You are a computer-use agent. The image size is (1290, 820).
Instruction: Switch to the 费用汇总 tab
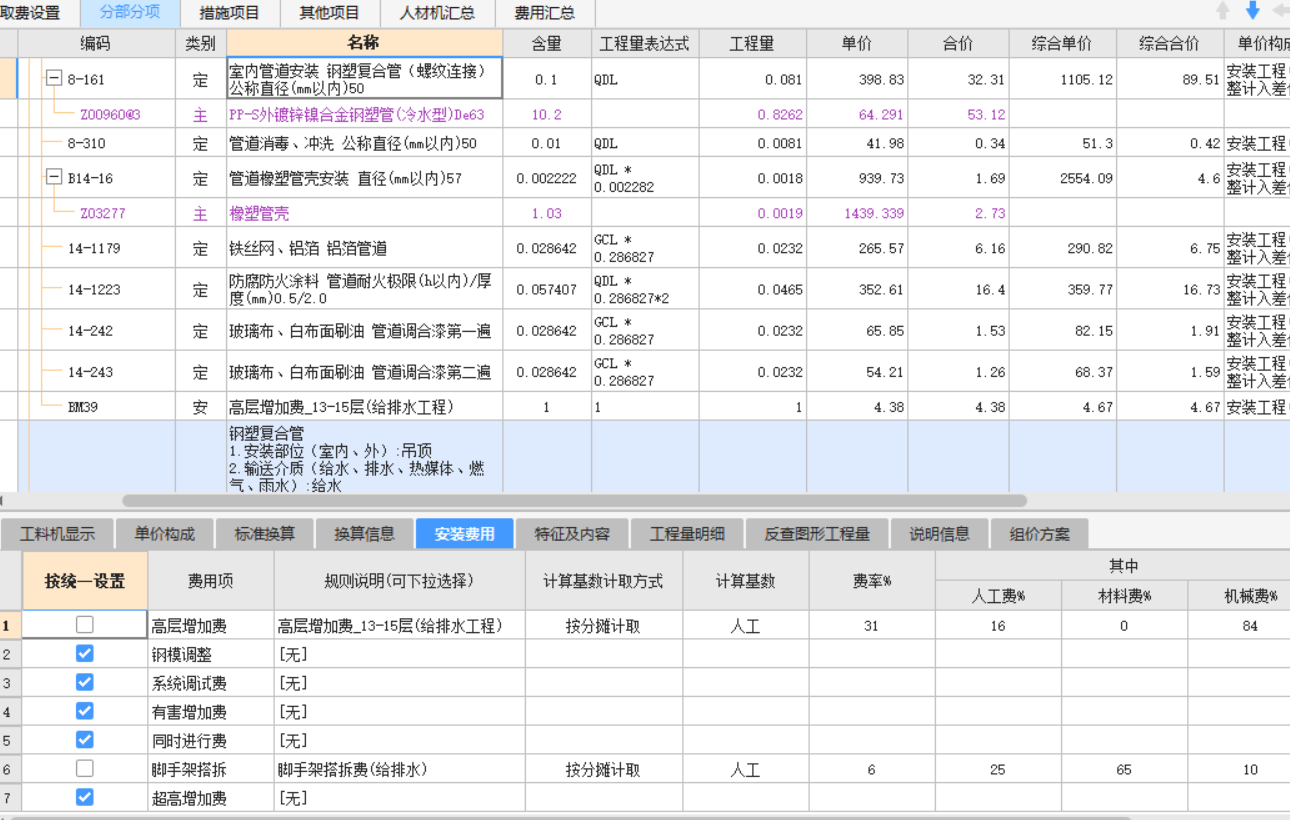(544, 13)
